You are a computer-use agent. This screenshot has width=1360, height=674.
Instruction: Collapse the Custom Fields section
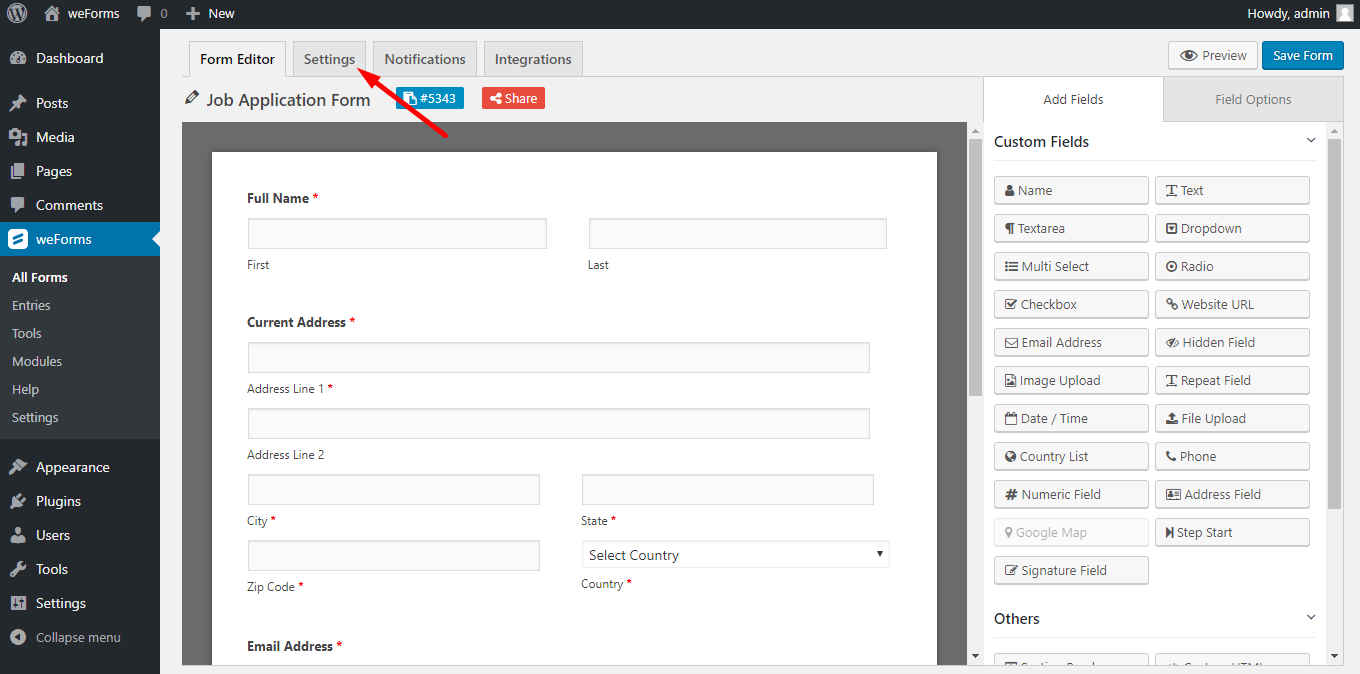coord(1311,141)
